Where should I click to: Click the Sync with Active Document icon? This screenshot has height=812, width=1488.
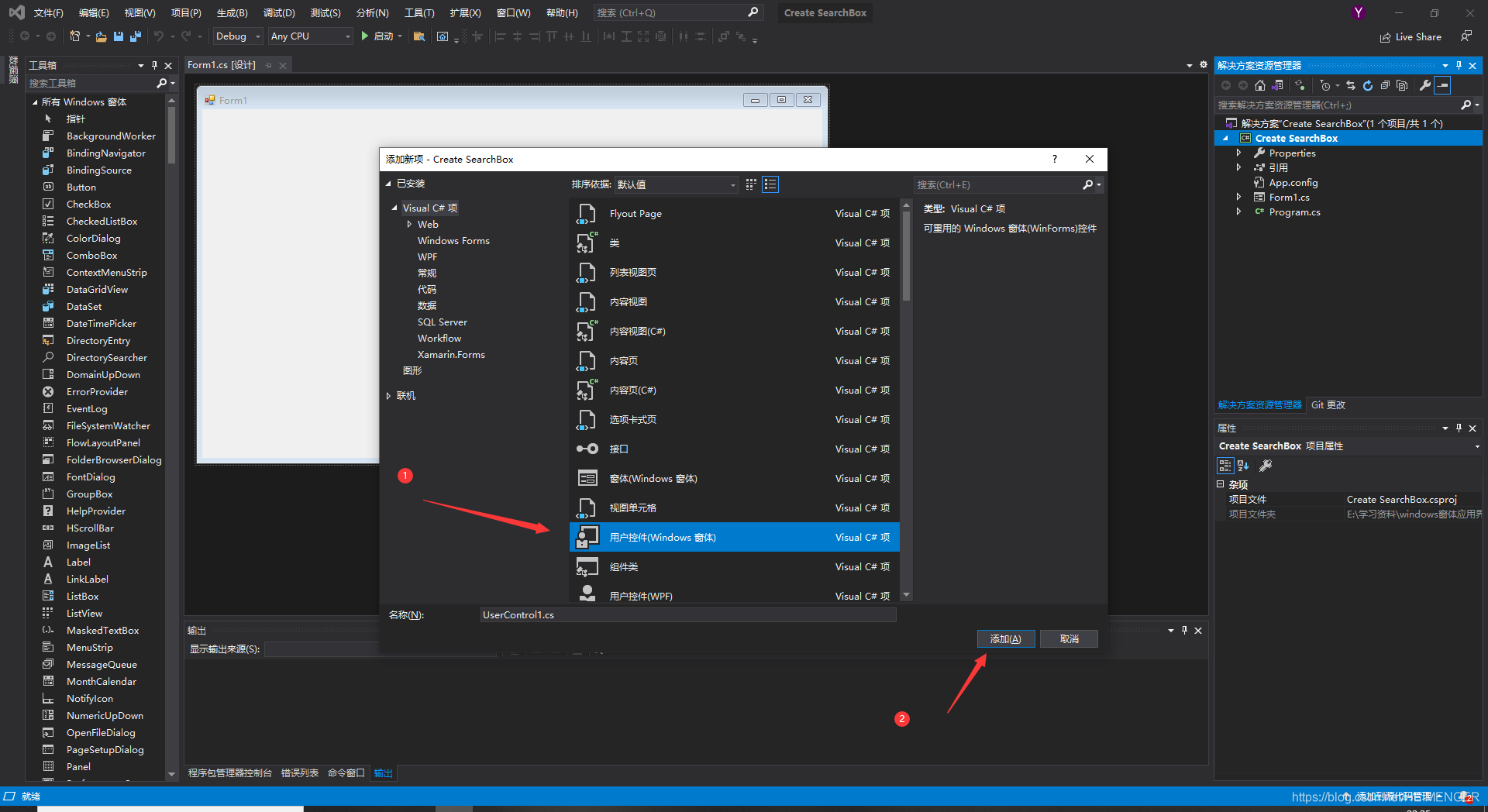[1351, 86]
